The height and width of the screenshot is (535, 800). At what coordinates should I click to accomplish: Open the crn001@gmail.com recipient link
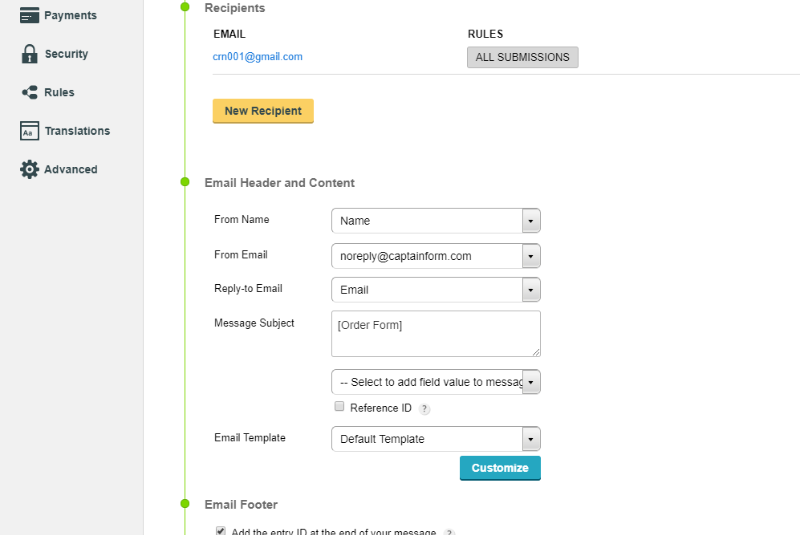click(x=258, y=57)
